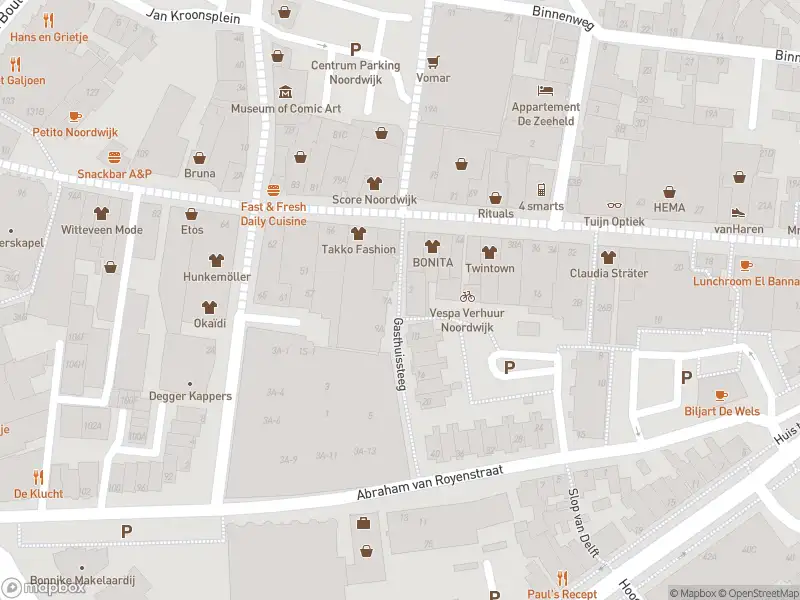Viewport: 800px width, 600px height.
Task: Select the vanHaren shoe icon
Action: (737, 212)
